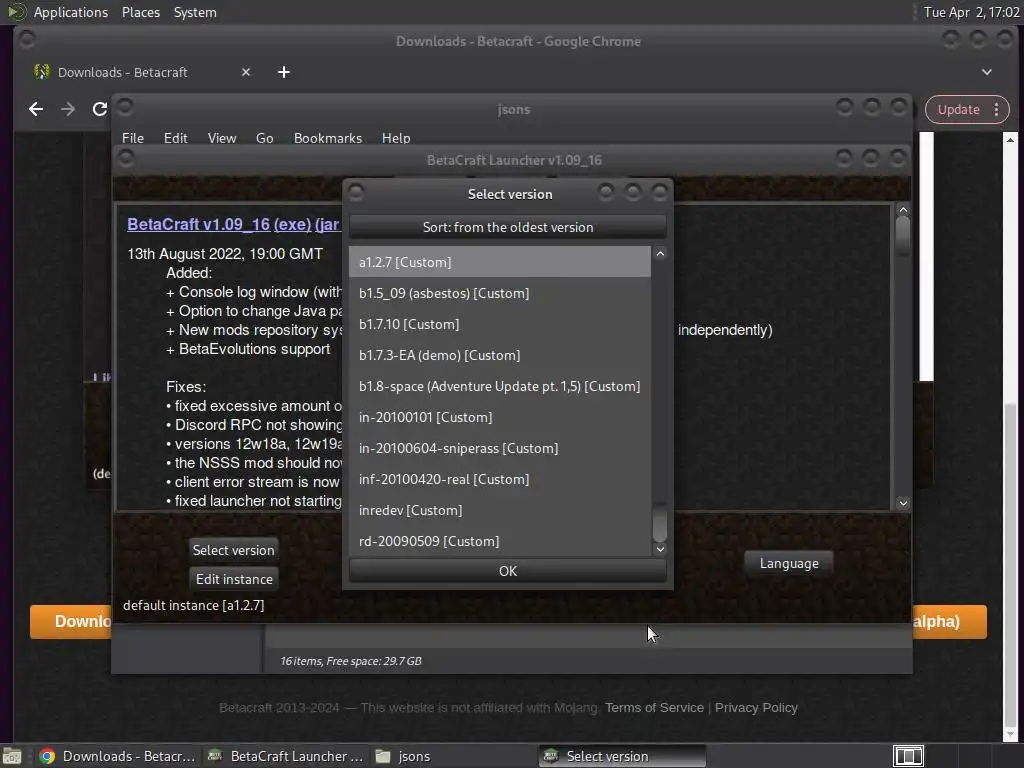Open System menu in top panel
This screenshot has height=768, width=1024.
(x=195, y=12)
